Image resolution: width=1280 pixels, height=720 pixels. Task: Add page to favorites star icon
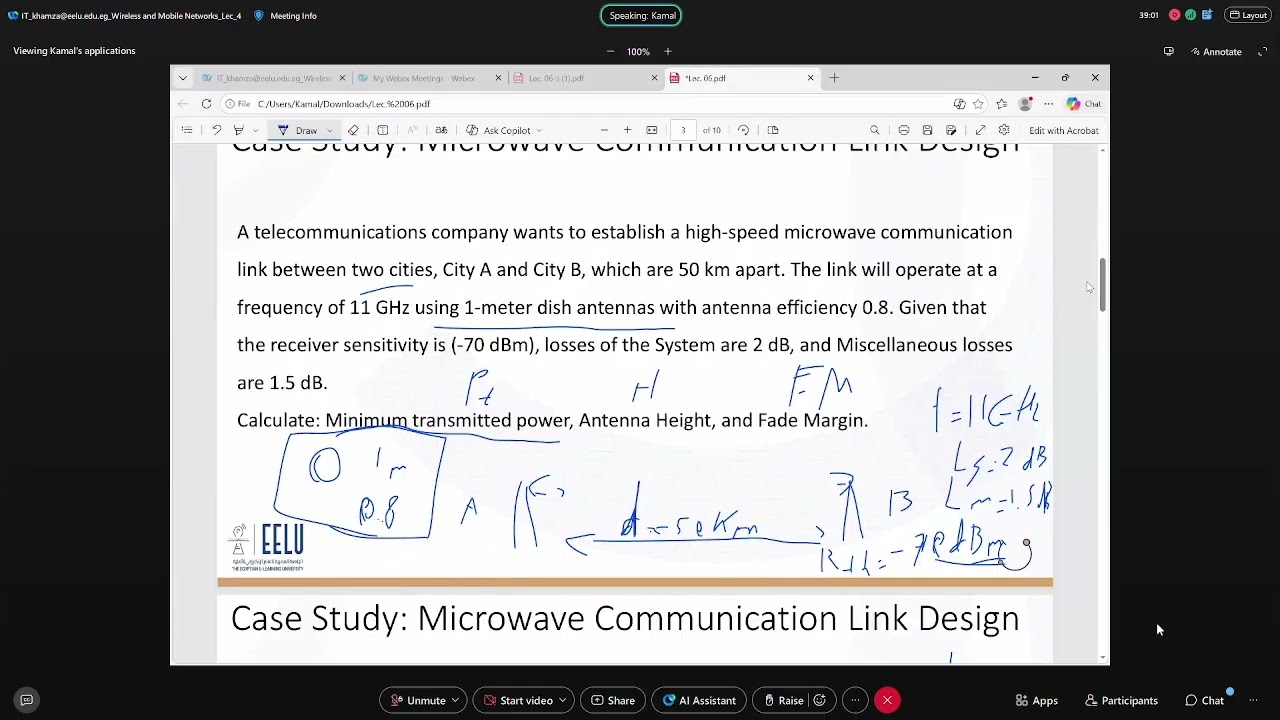978,104
